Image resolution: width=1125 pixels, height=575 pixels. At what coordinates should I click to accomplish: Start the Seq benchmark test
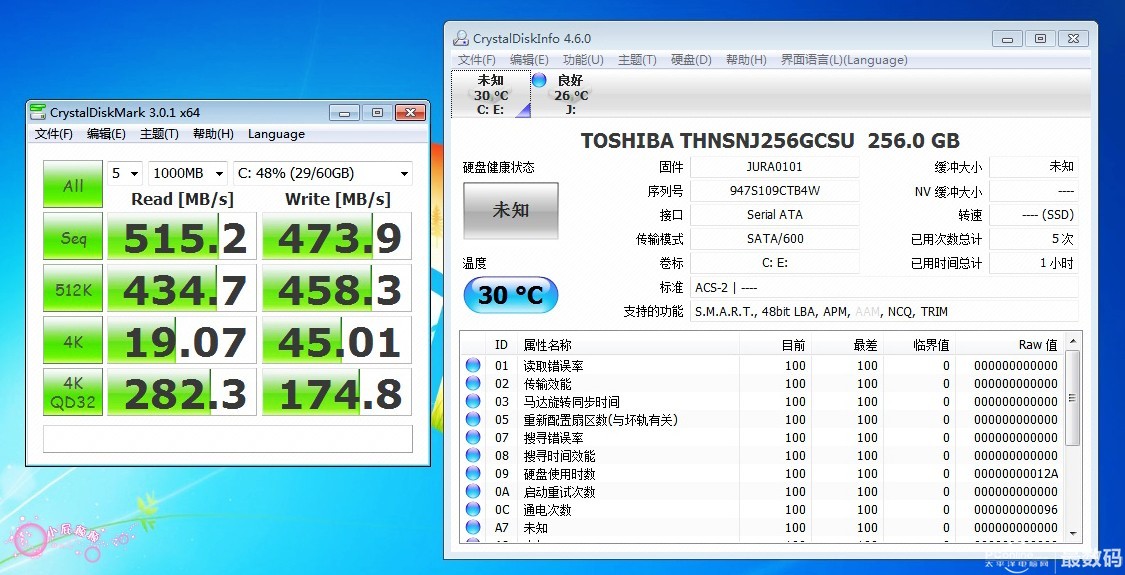[x=73, y=236]
